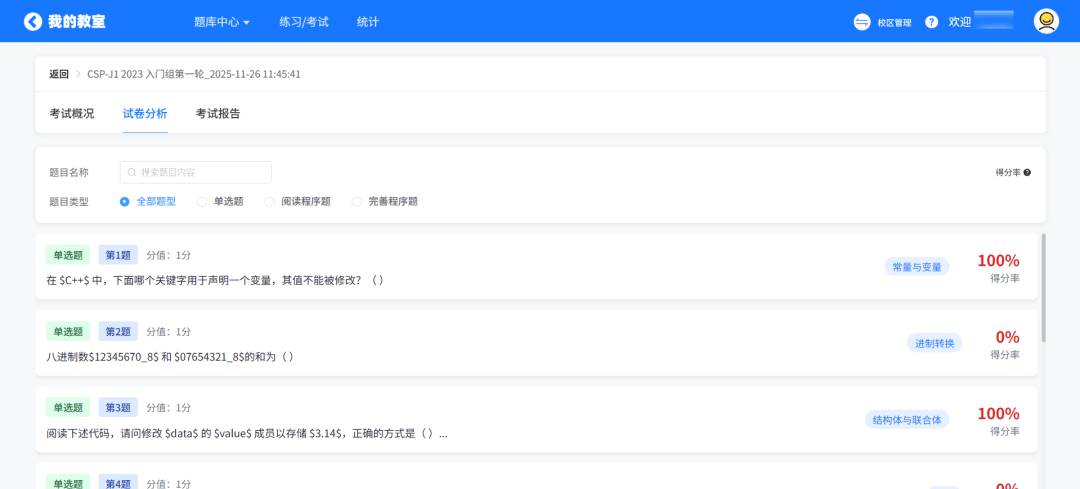The image size is (1080, 489).
Task: Click the 第3题 badge
Action: click(x=118, y=408)
